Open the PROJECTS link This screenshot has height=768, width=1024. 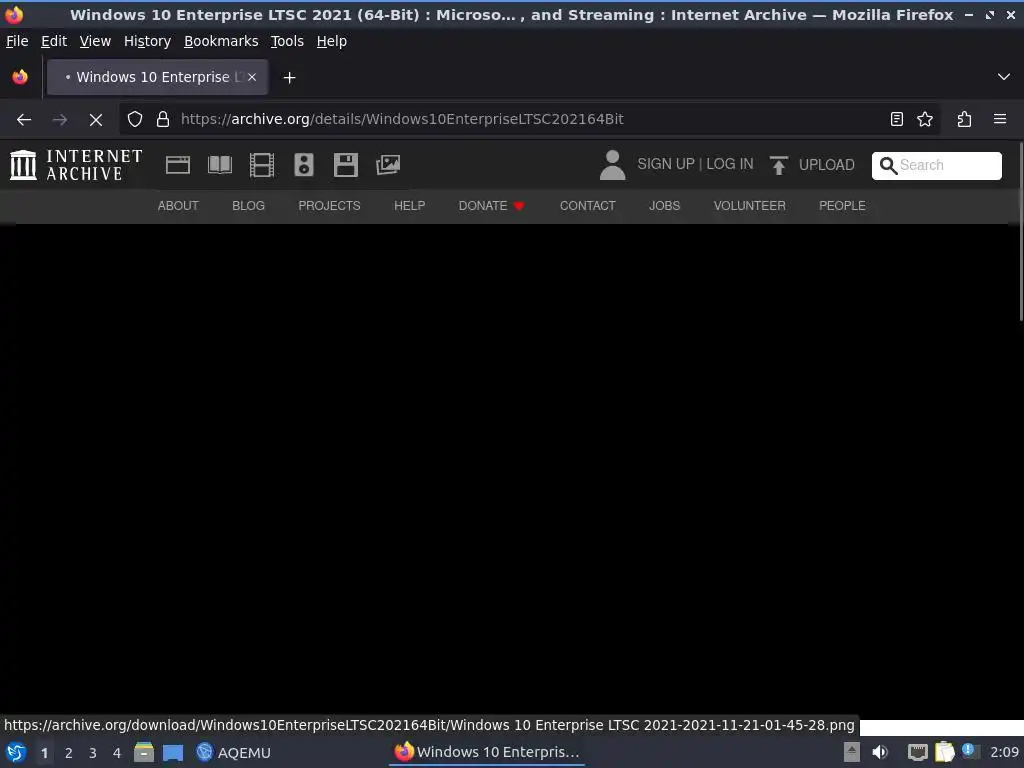pyautogui.click(x=329, y=206)
